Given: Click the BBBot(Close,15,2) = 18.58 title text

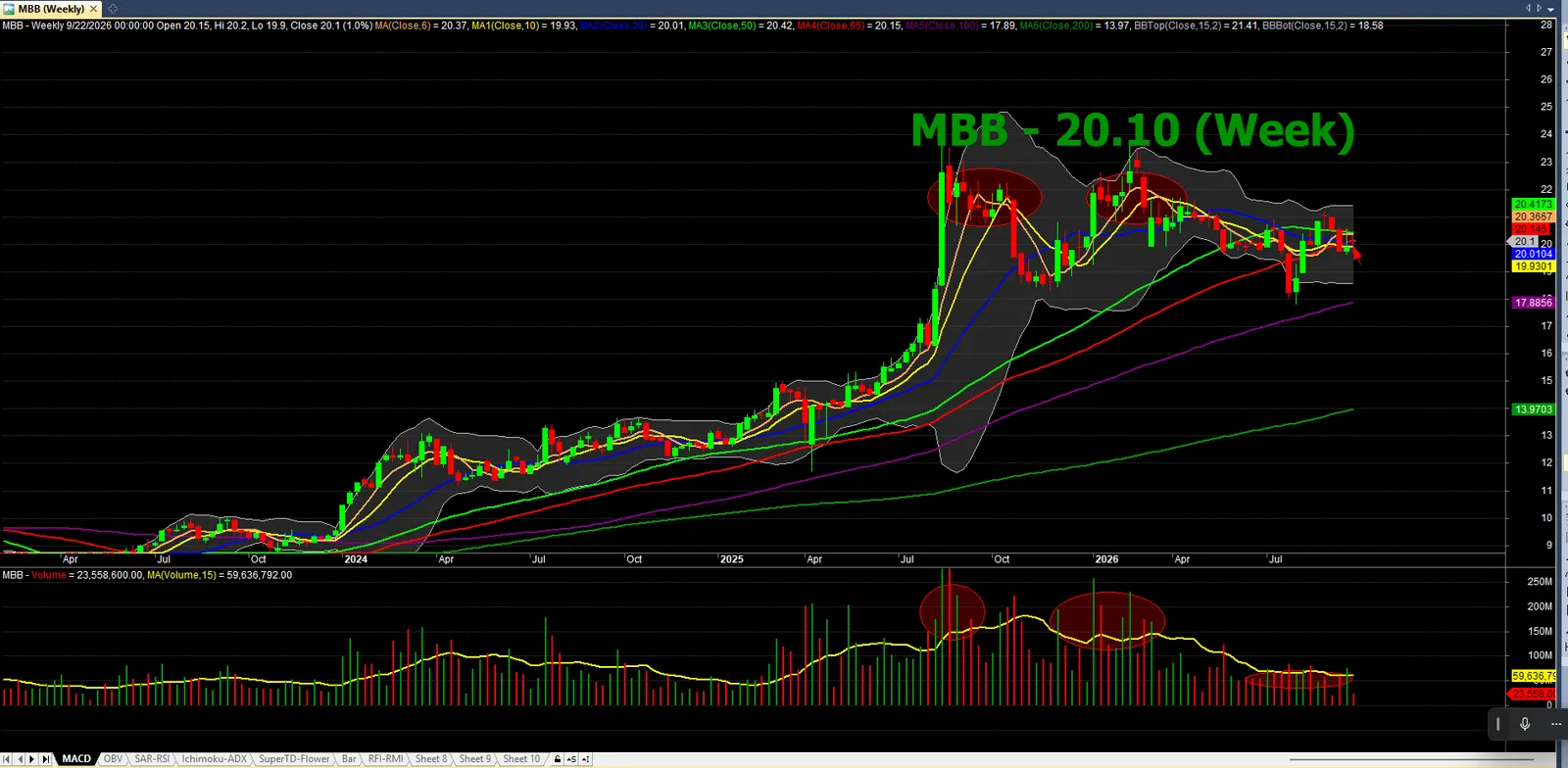Looking at the screenshot, I should (1323, 25).
